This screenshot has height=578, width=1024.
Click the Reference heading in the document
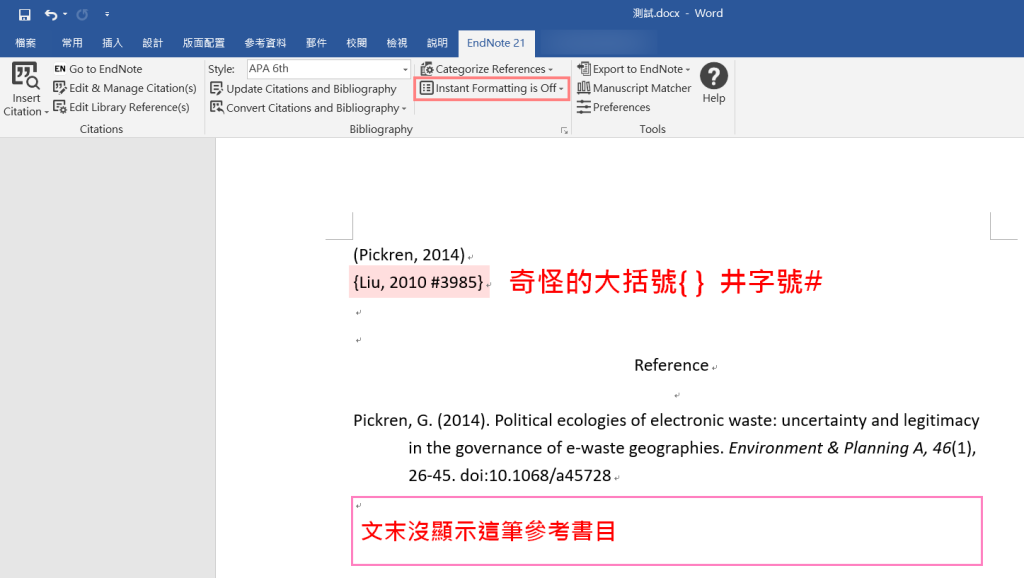click(x=671, y=365)
